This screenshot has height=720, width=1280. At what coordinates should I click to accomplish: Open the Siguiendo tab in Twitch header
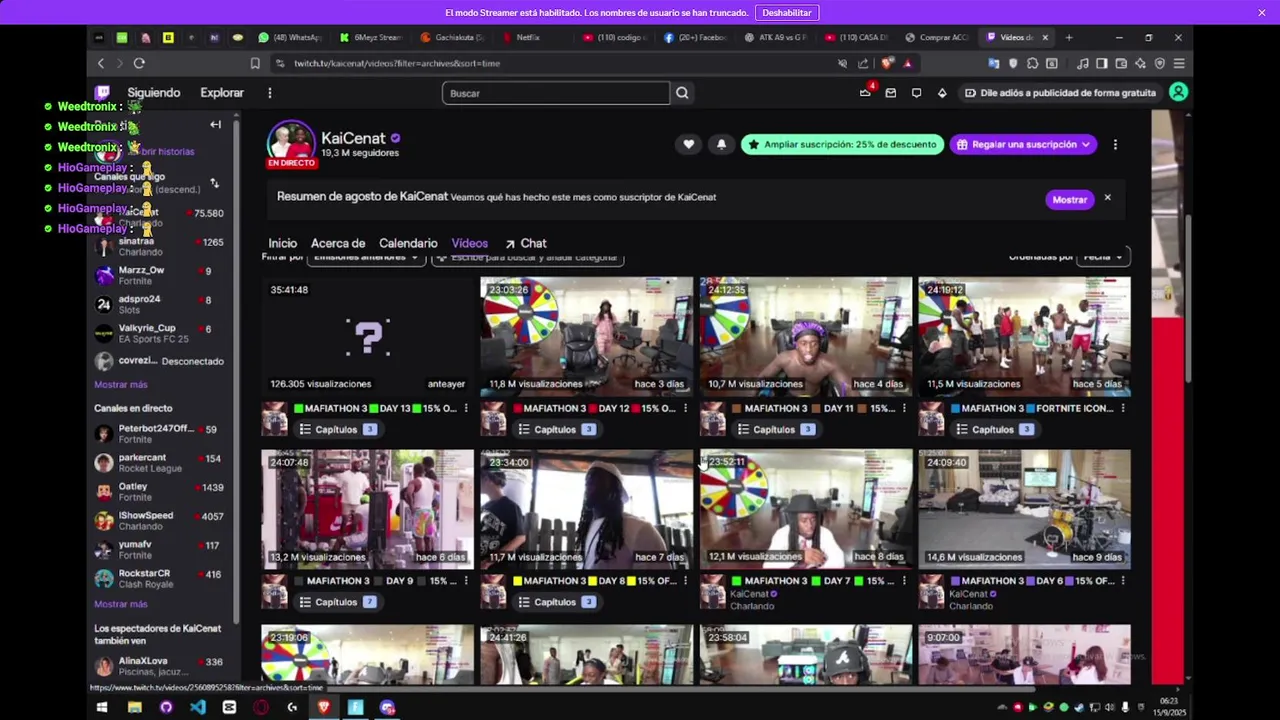(x=153, y=93)
